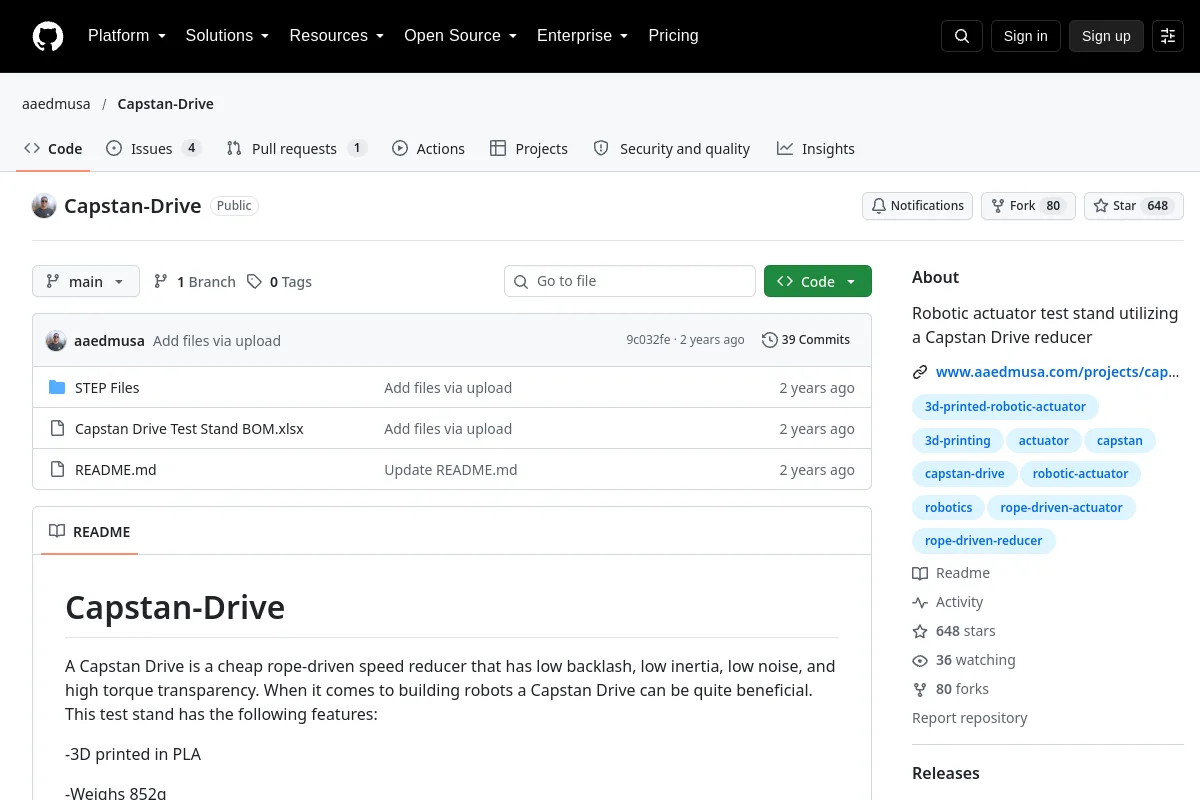The width and height of the screenshot is (1200, 800).
Task: Click the 3d-printing topic tag
Action: tap(958, 441)
